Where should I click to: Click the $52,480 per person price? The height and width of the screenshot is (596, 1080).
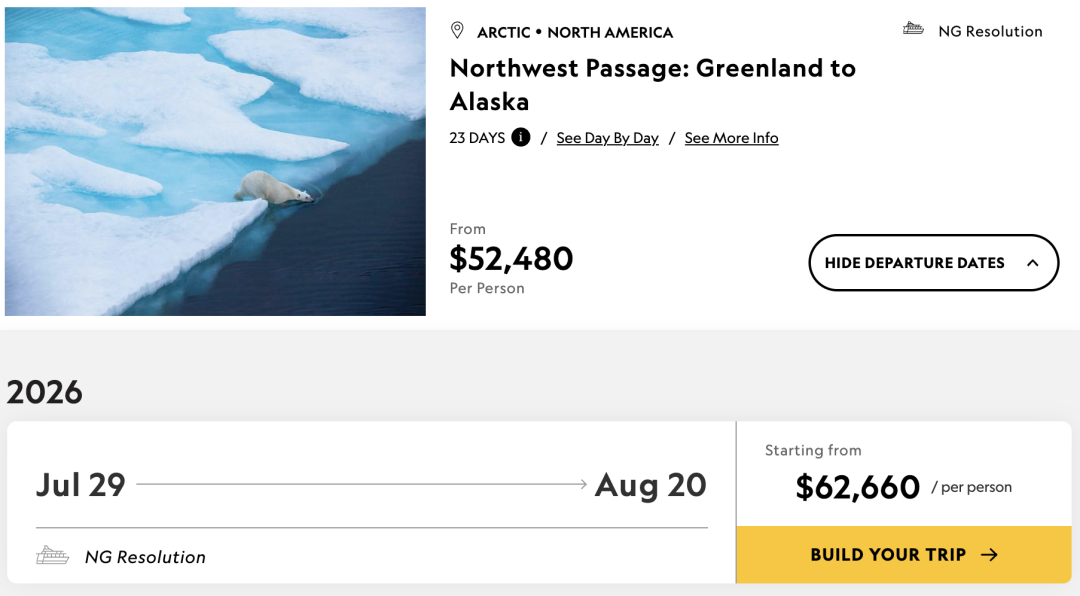[x=511, y=259]
